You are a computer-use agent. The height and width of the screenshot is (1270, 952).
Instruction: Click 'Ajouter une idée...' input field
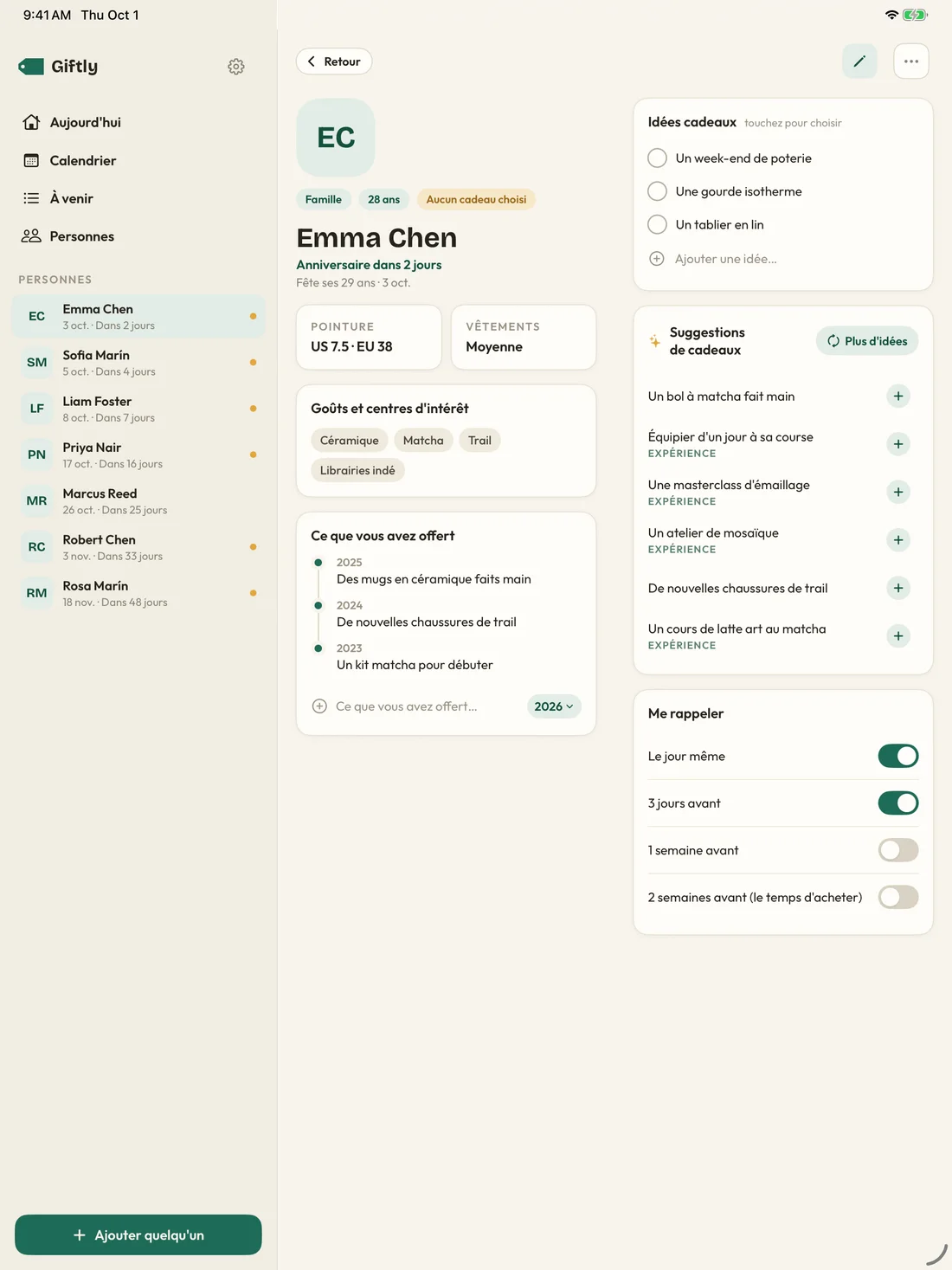[783, 259]
